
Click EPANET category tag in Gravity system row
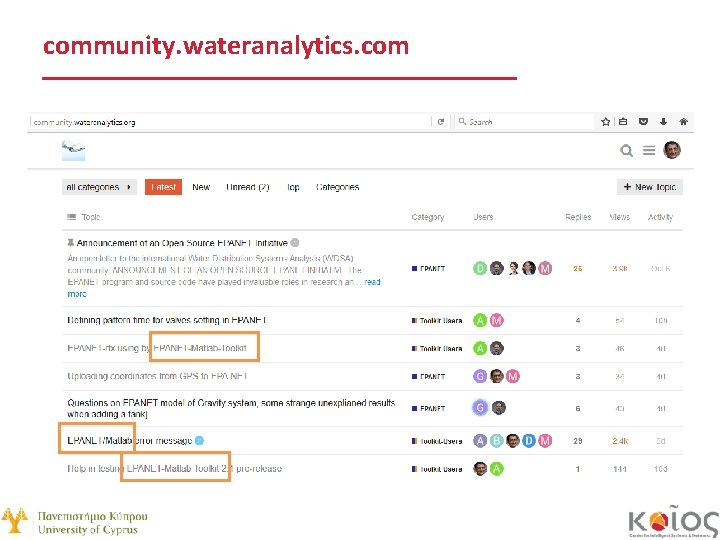(x=428, y=408)
